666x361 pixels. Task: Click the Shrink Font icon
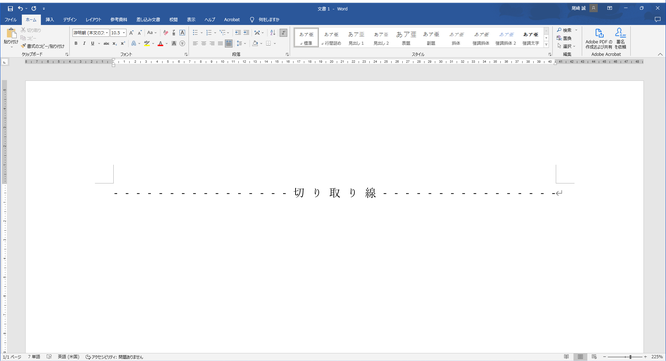139,33
